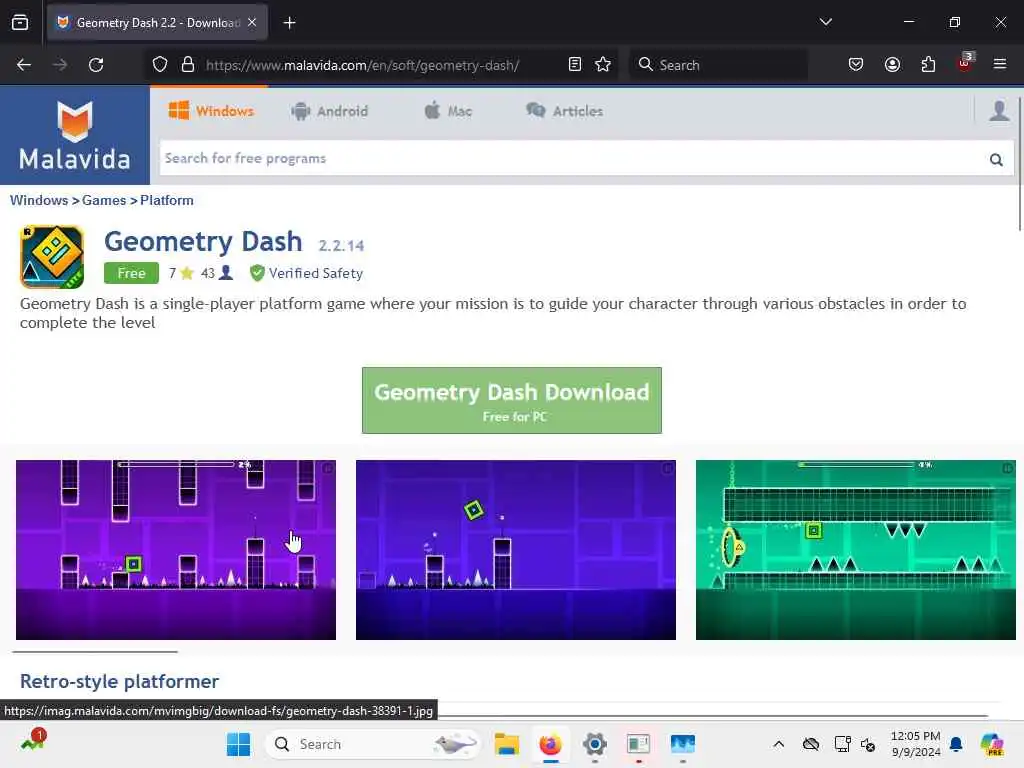Screen dimensions: 1024x768
Task: Open the purple level screenshot with pillars
Action: (x=176, y=550)
